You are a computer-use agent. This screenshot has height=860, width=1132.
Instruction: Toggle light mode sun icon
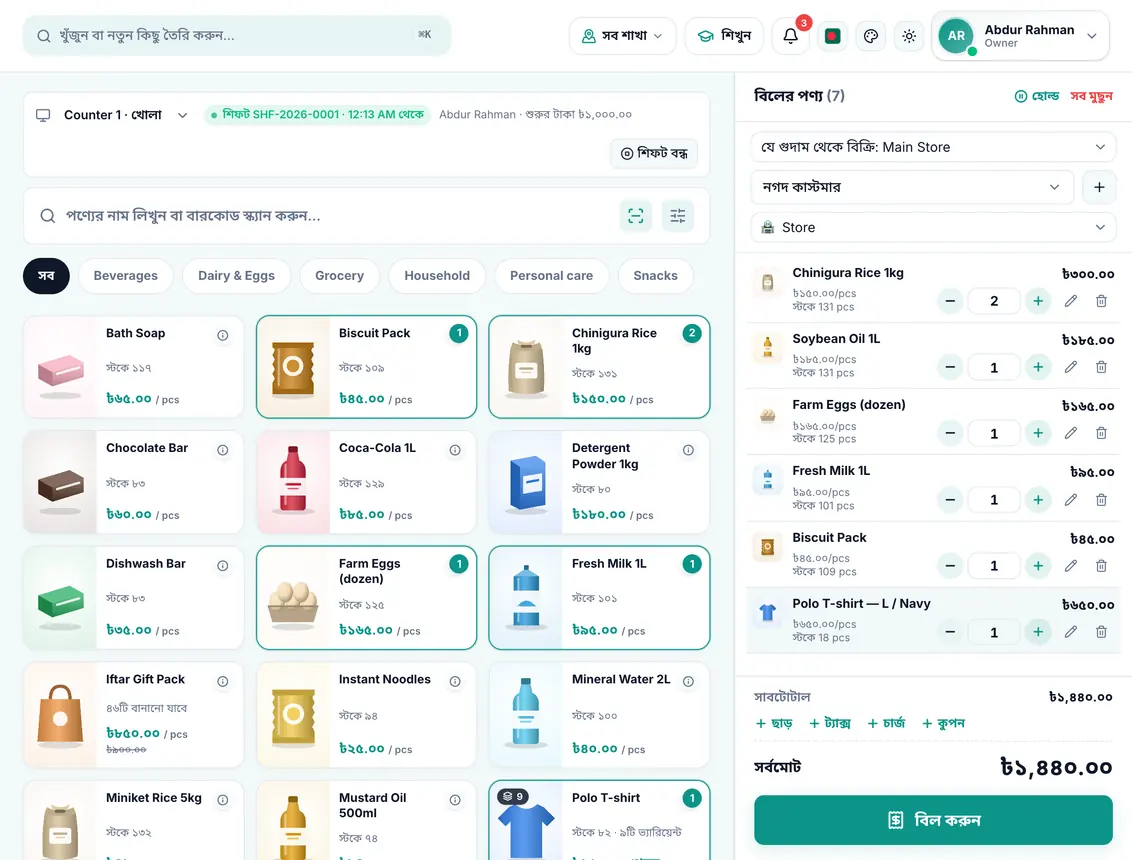tap(909, 35)
